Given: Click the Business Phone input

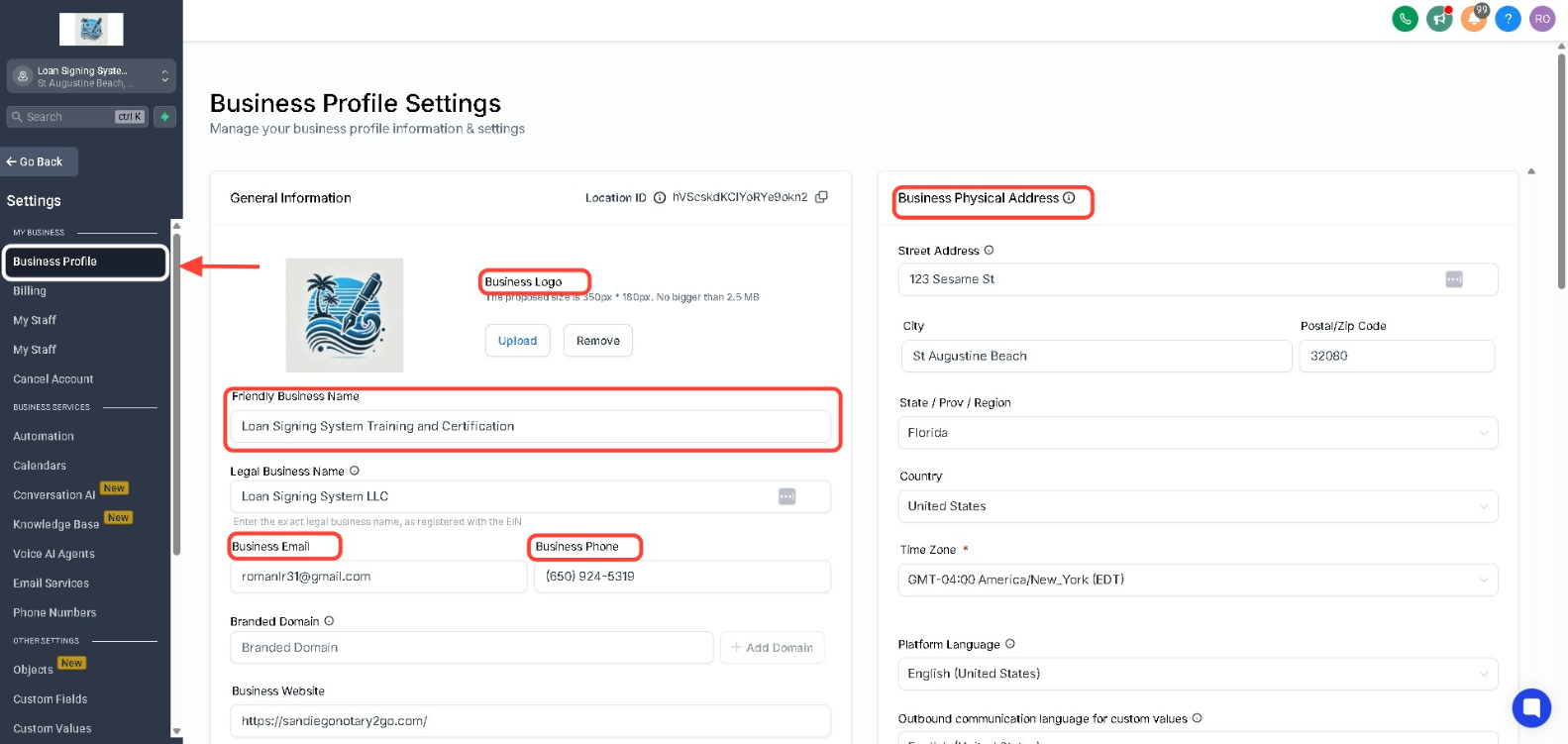Looking at the screenshot, I should (682, 577).
